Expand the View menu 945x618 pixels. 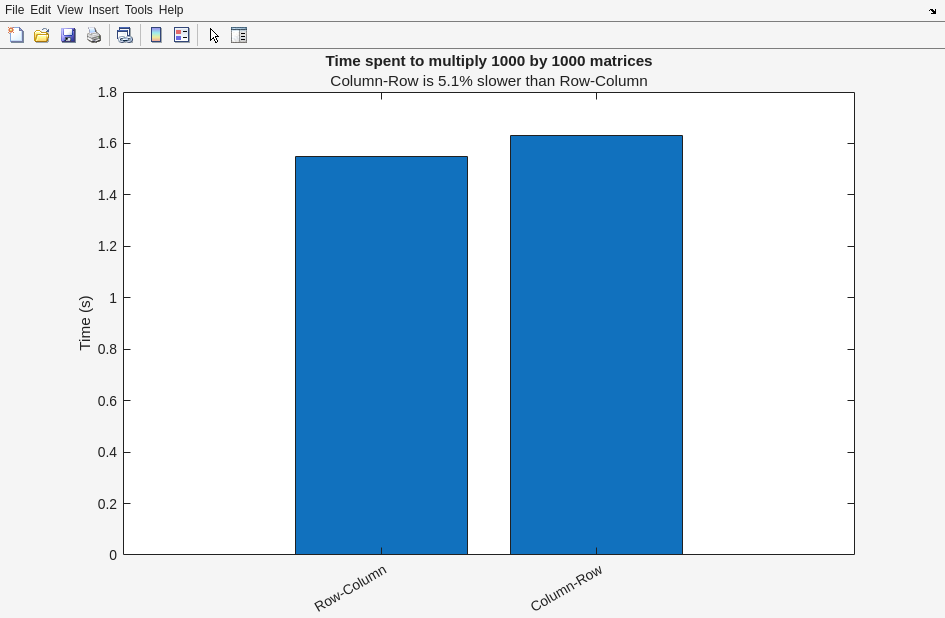point(69,10)
